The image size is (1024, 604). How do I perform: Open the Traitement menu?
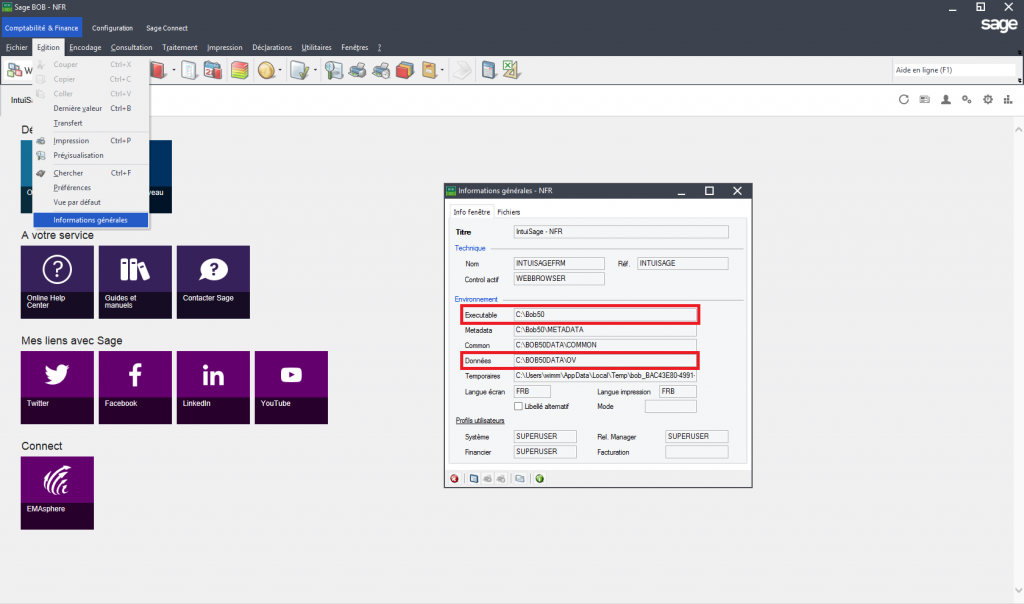tap(180, 47)
